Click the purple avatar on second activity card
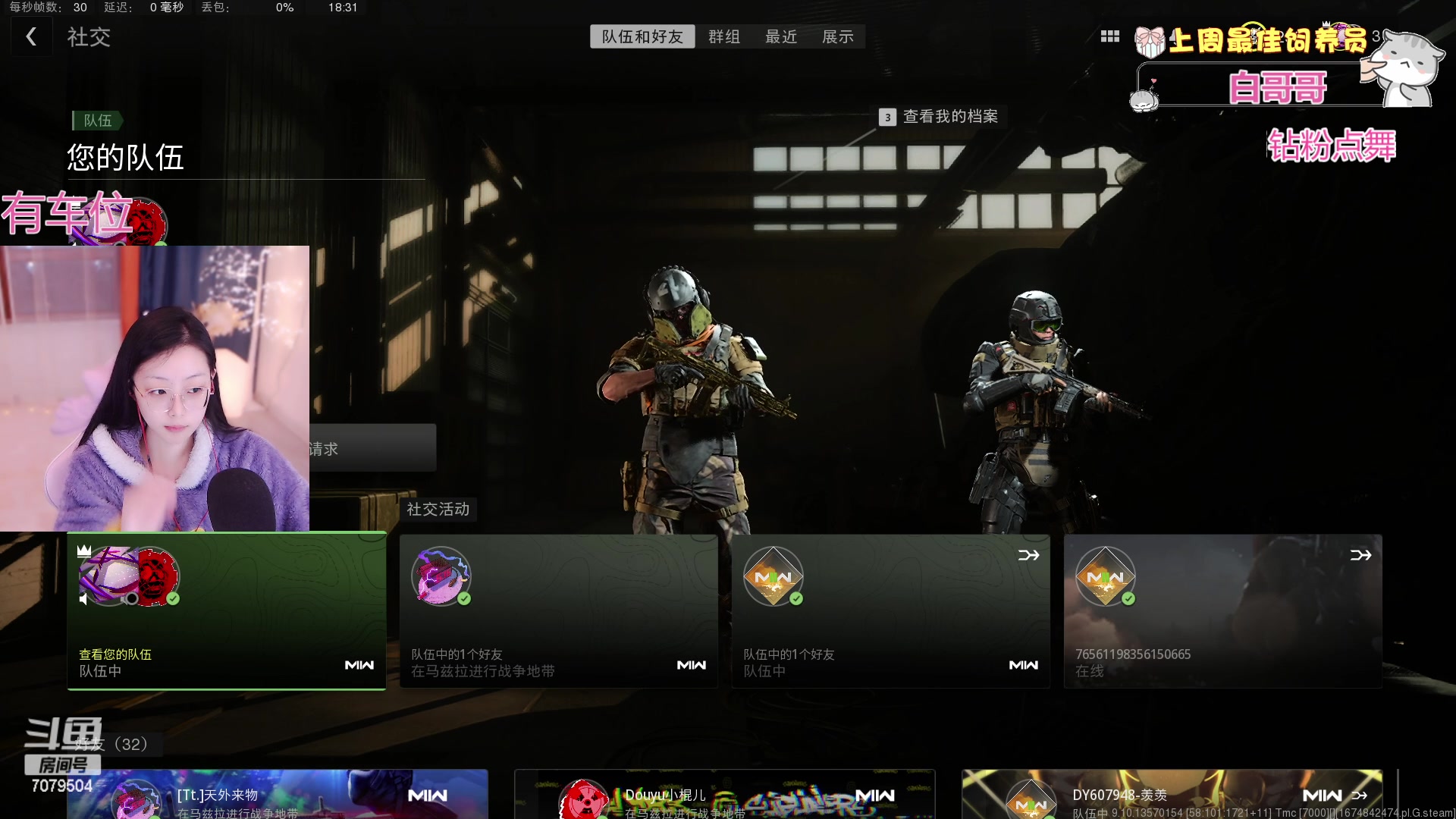The image size is (1456, 819). coord(441,576)
